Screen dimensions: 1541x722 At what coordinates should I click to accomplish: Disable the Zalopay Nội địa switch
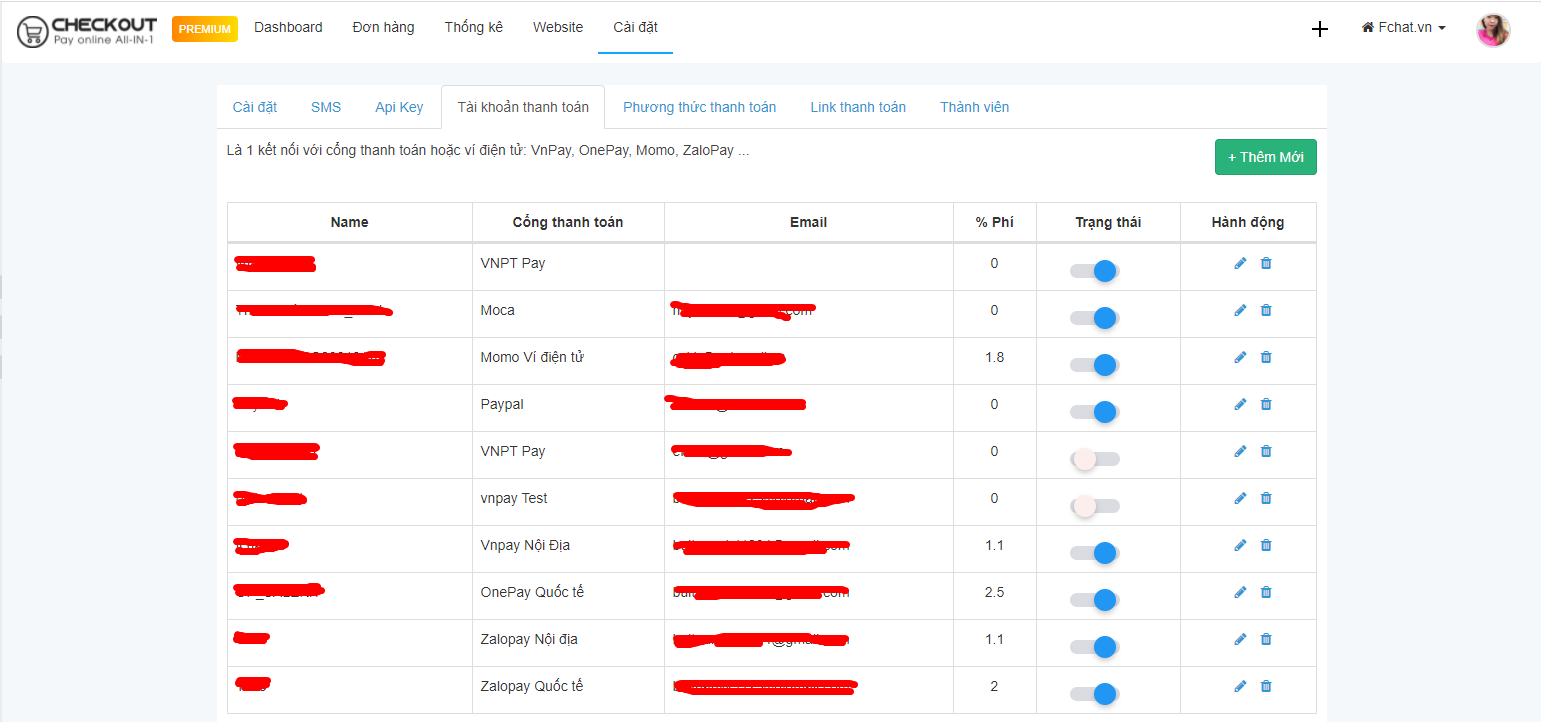(x=1095, y=647)
